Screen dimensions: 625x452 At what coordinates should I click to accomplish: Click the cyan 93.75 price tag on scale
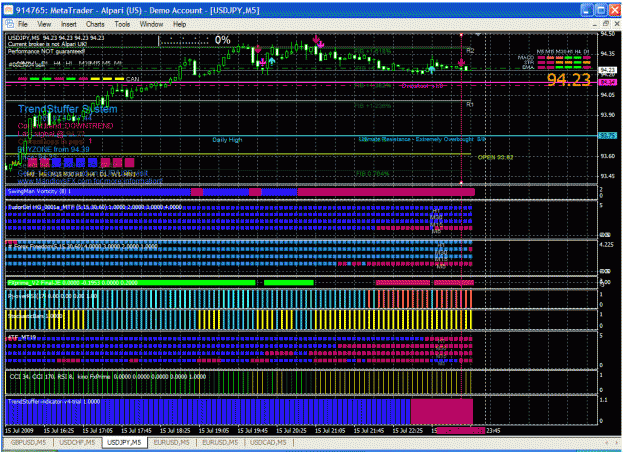click(x=608, y=136)
